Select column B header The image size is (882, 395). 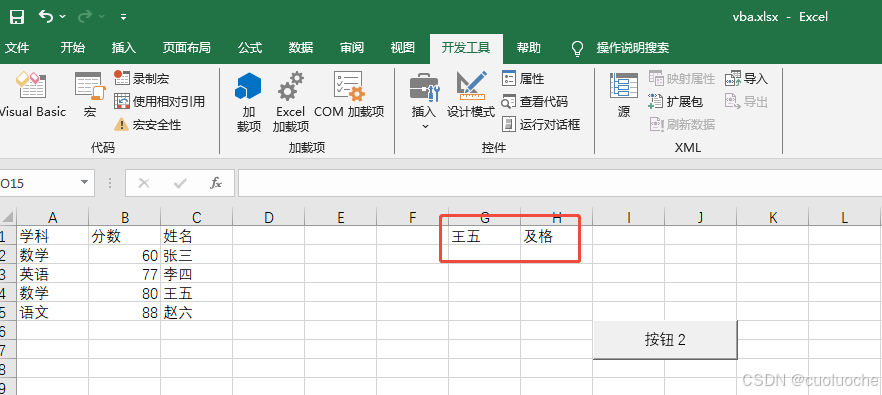click(125, 217)
